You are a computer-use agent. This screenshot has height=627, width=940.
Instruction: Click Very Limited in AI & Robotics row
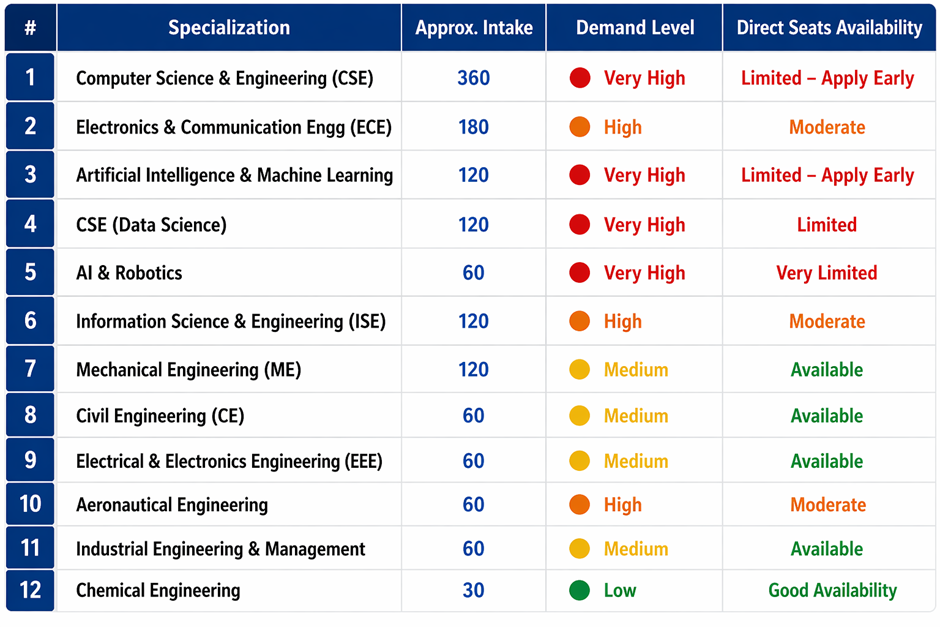click(826, 273)
